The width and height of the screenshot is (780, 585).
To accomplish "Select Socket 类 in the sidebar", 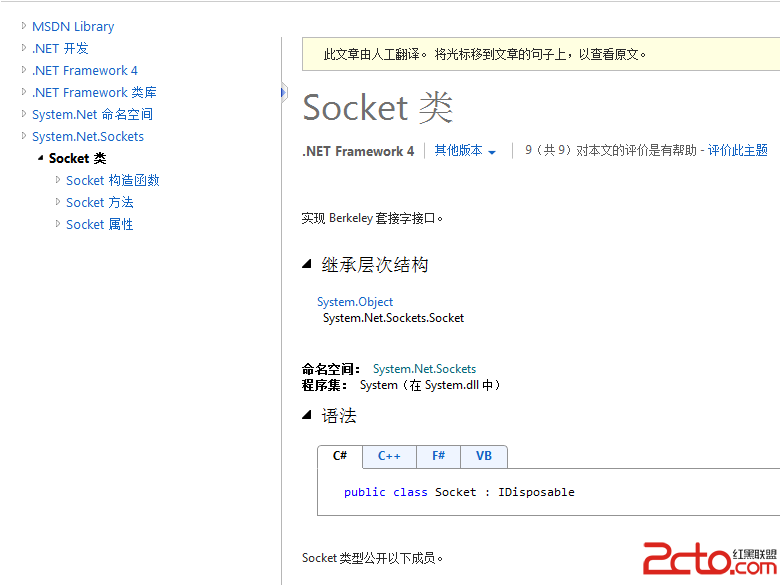I will (78, 158).
